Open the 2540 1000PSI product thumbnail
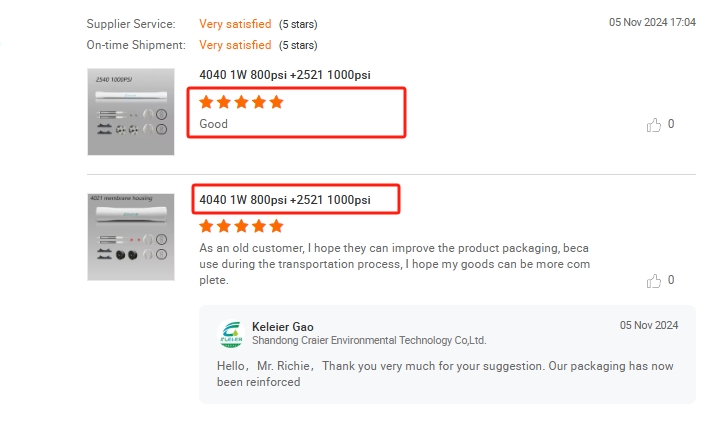 [131, 111]
